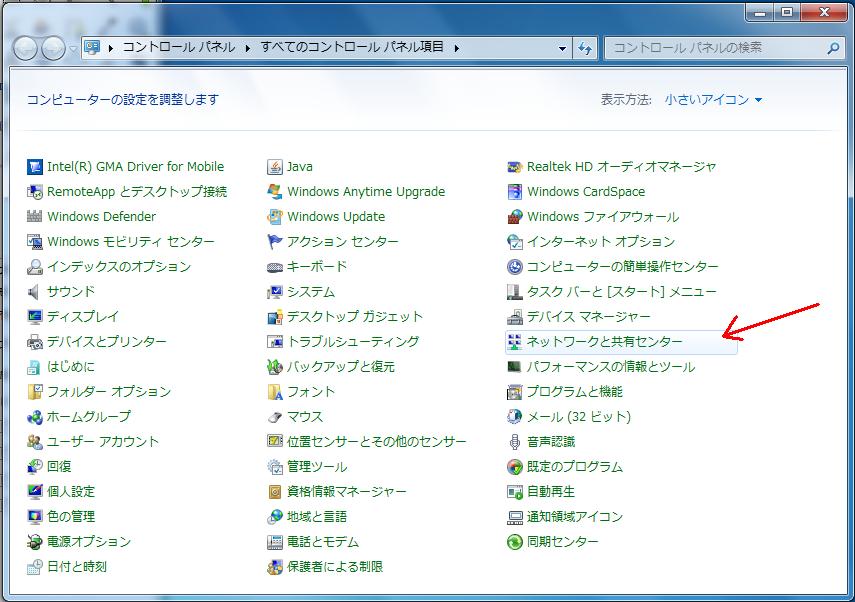Screen dimensions: 855x602
Task: Open the Windows Anytime Upgrade link
Action: pos(366,192)
